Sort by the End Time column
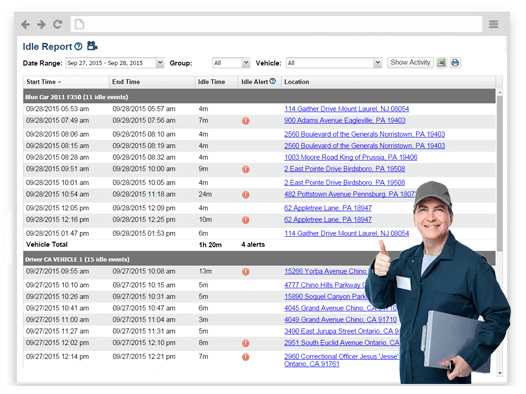 [x=152, y=82]
